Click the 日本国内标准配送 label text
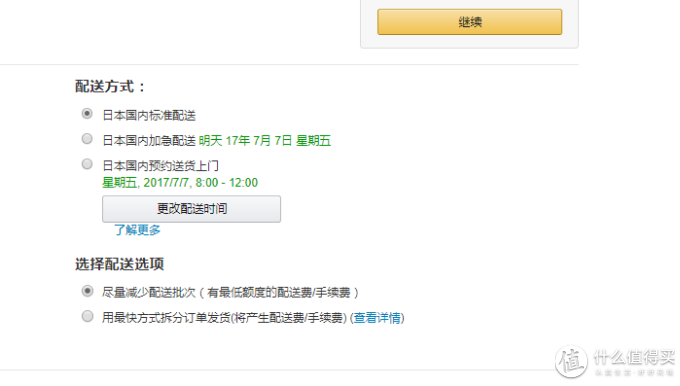 (149, 115)
